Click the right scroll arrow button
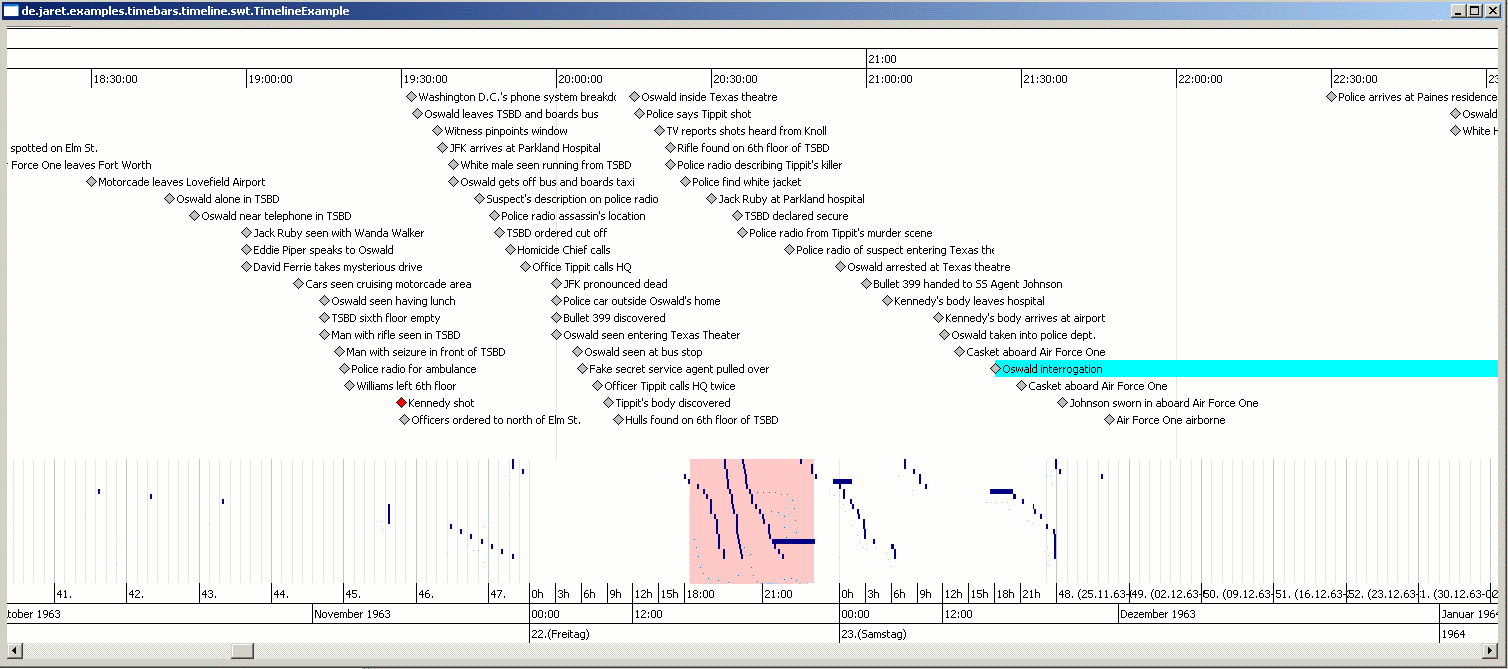The image size is (1508, 669). (1491, 652)
